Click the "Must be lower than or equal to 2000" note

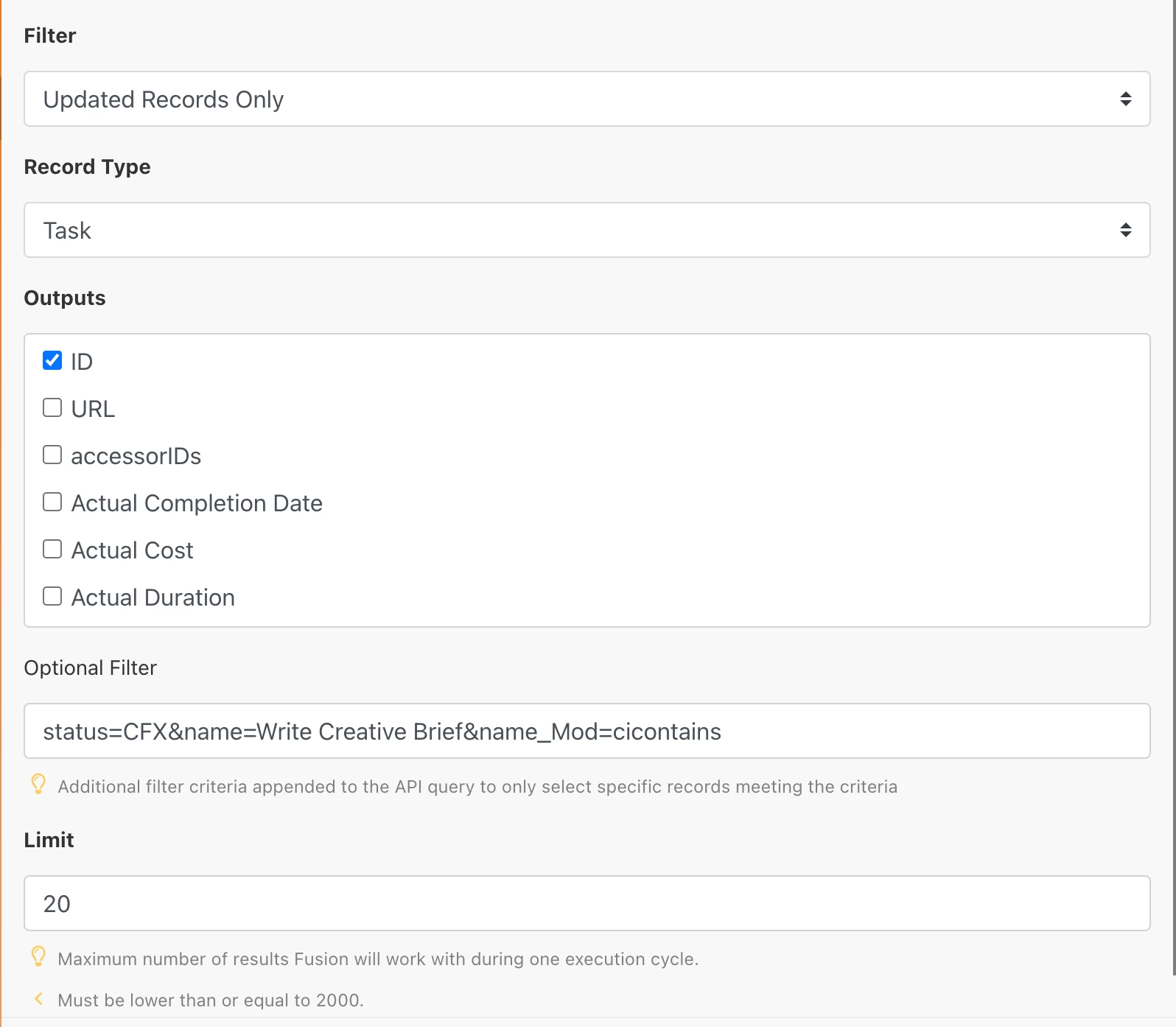click(x=211, y=1000)
